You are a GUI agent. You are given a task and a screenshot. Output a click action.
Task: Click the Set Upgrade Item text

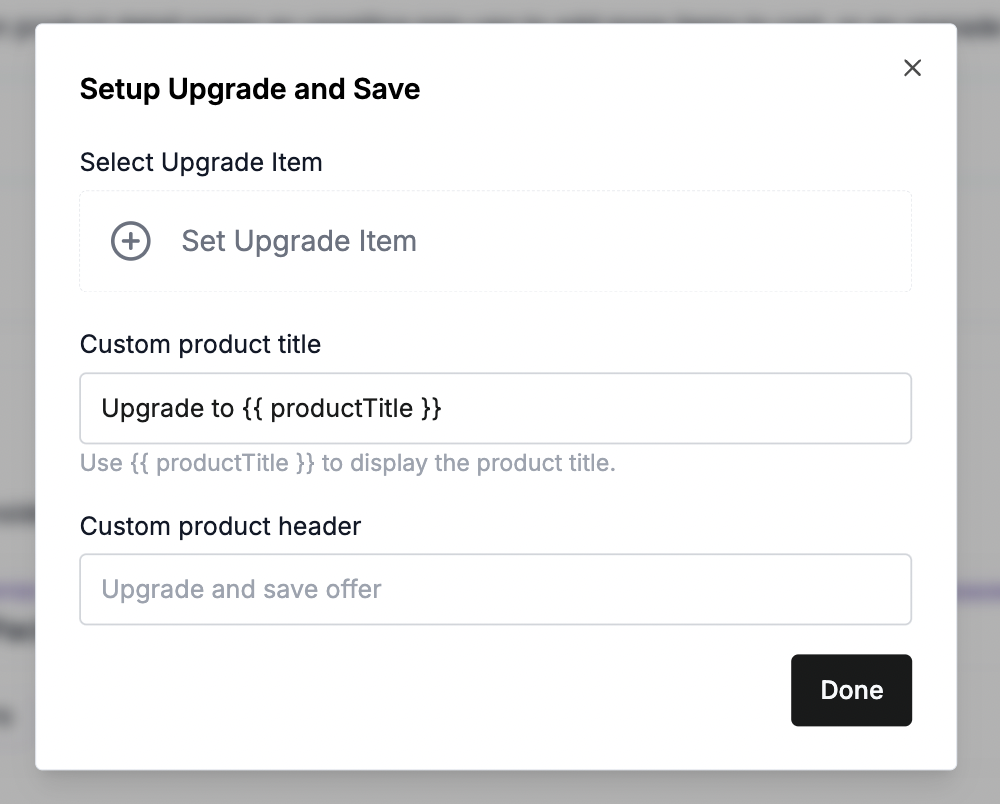tap(298, 241)
